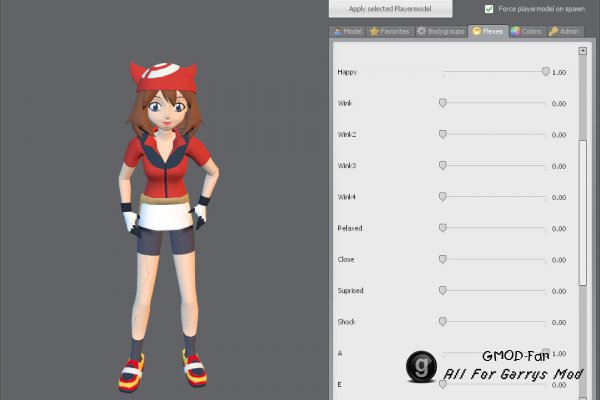Click the E flex label

pyautogui.click(x=339, y=385)
